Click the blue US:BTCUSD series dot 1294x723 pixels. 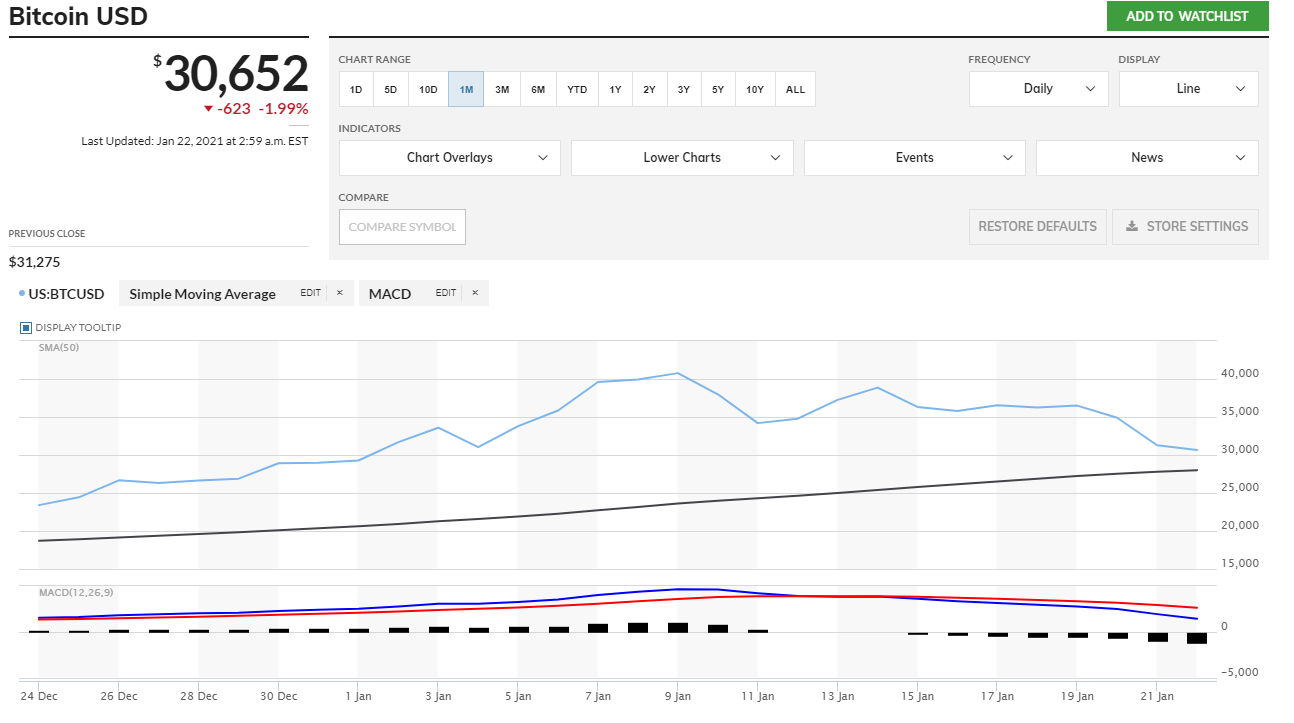tap(22, 293)
